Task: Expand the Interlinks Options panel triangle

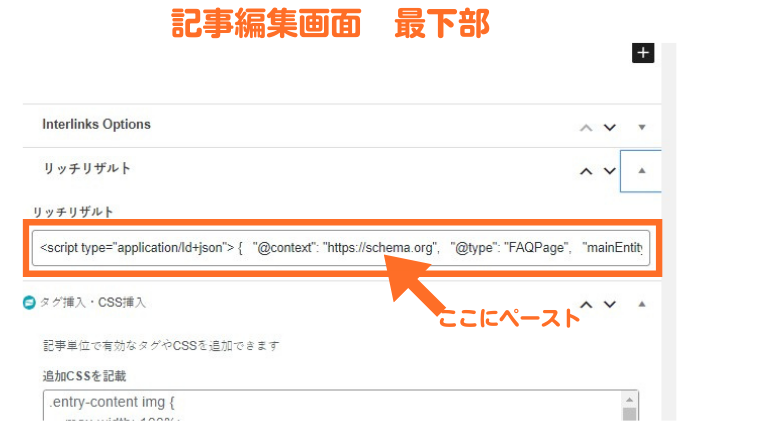Action: pos(642,127)
